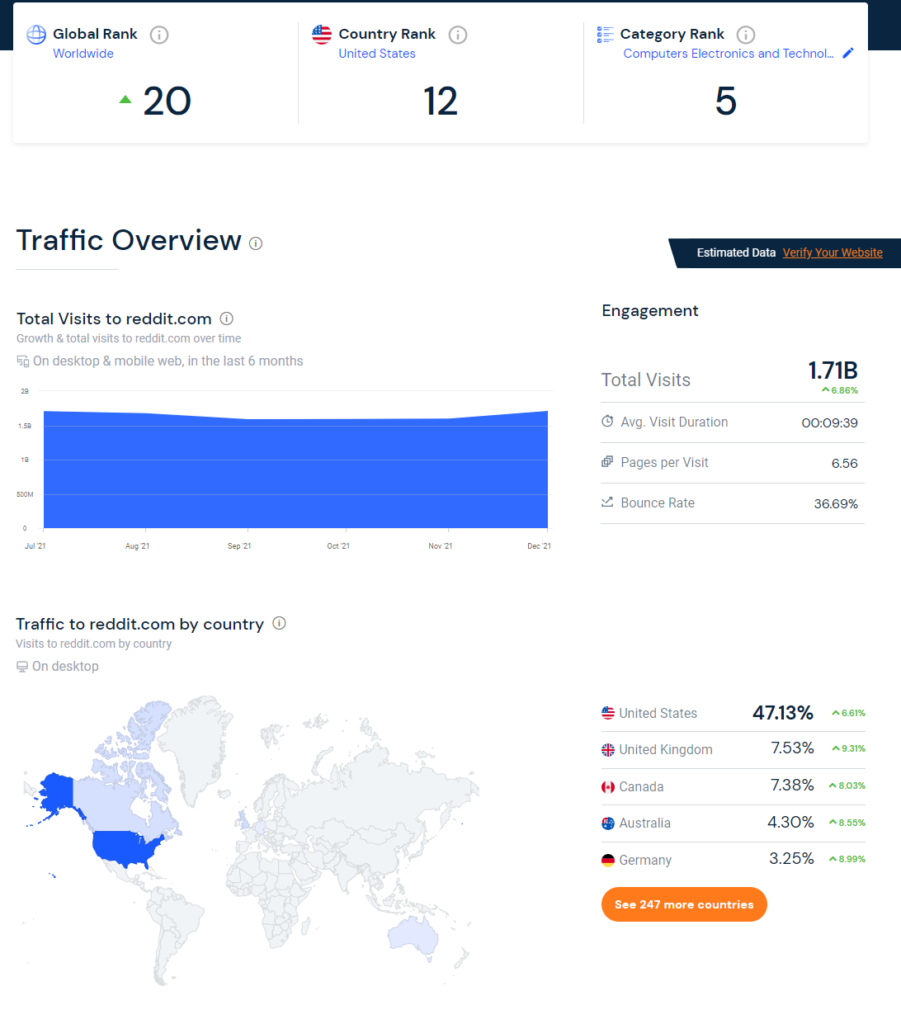901x1024 pixels.
Task: Open the Verify Your Website link
Action: click(832, 253)
